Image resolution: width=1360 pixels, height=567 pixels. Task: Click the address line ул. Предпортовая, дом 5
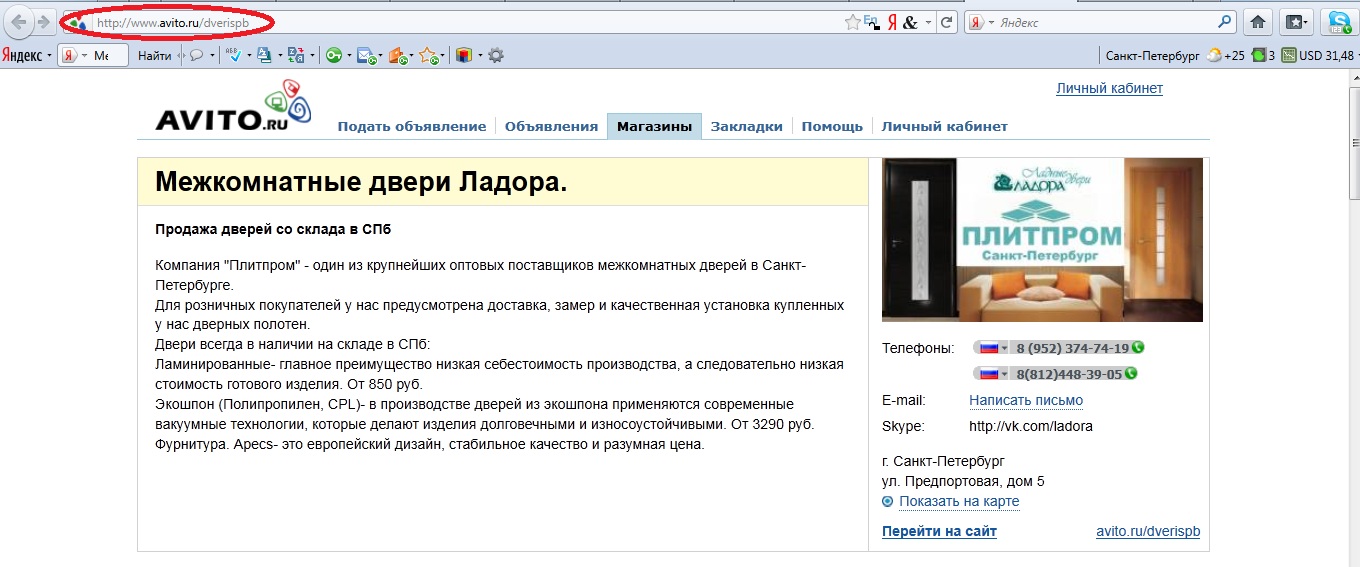coord(963,481)
